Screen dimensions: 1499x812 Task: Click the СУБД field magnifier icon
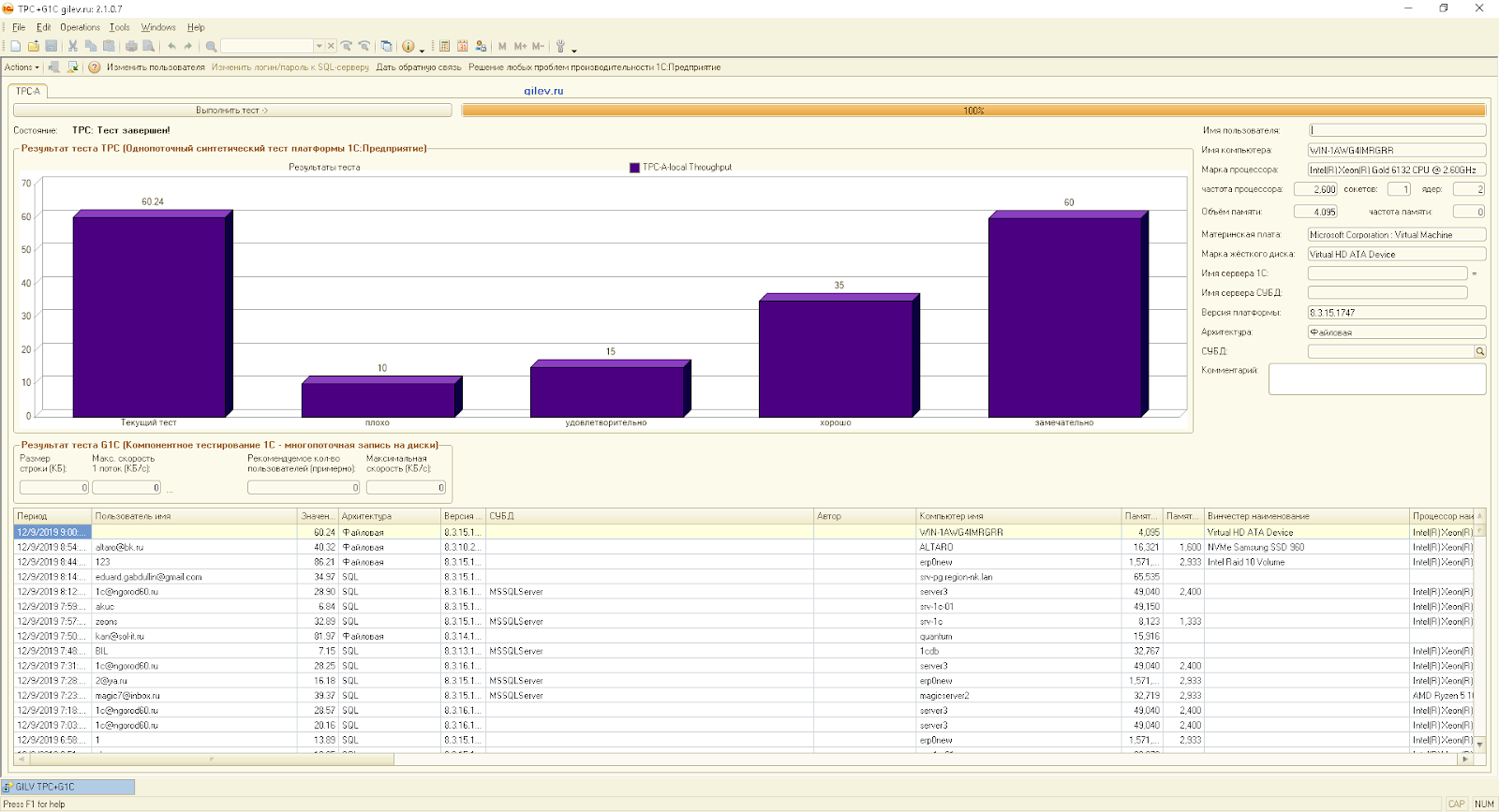(x=1480, y=351)
